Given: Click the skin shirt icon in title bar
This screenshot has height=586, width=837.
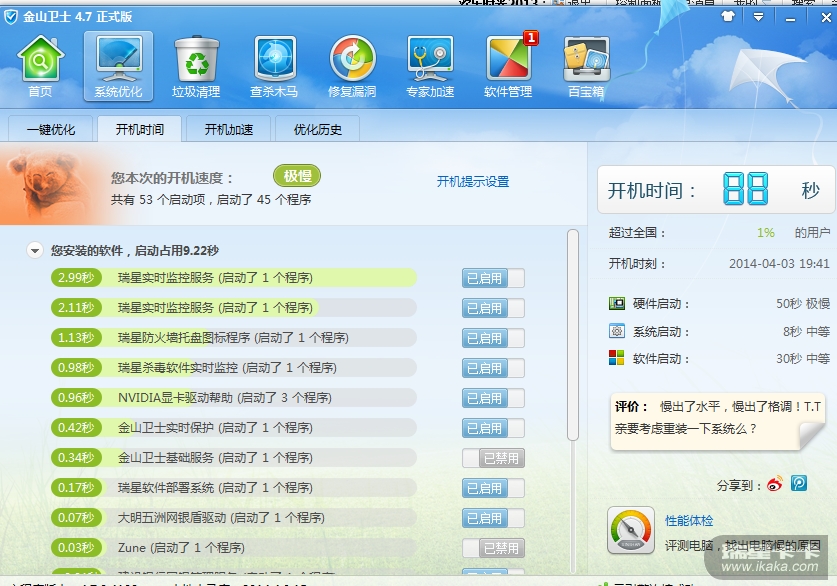Looking at the screenshot, I should coord(728,17).
